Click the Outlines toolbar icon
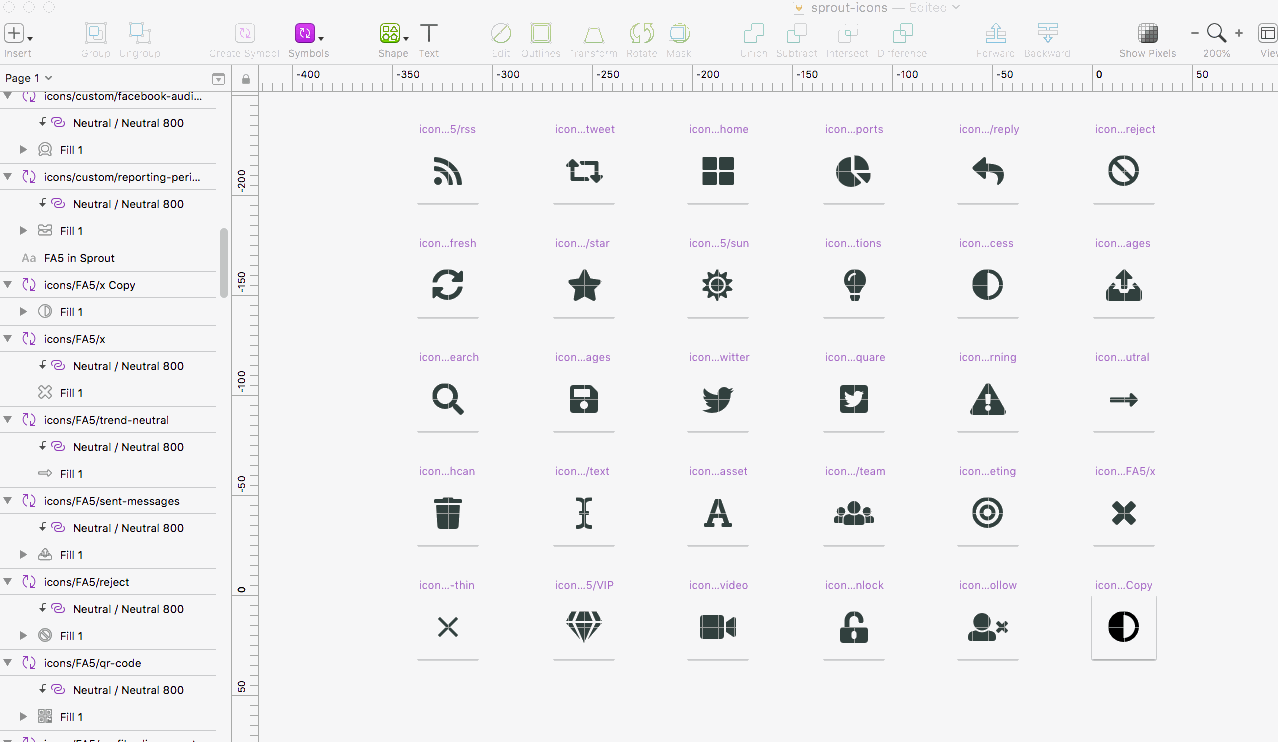The height and width of the screenshot is (742, 1278). pos(541,34)
